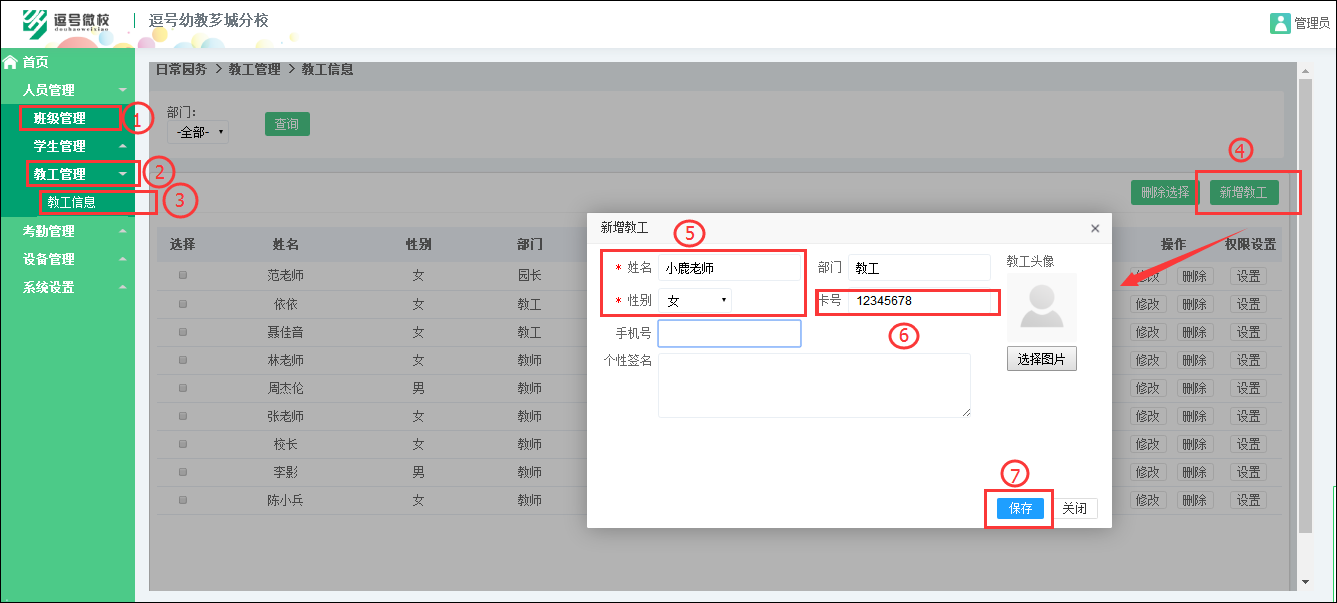Select the checkbox for 陈小兵
Image resolution: width=1337 pixels, height=603 pixels.
183,499
